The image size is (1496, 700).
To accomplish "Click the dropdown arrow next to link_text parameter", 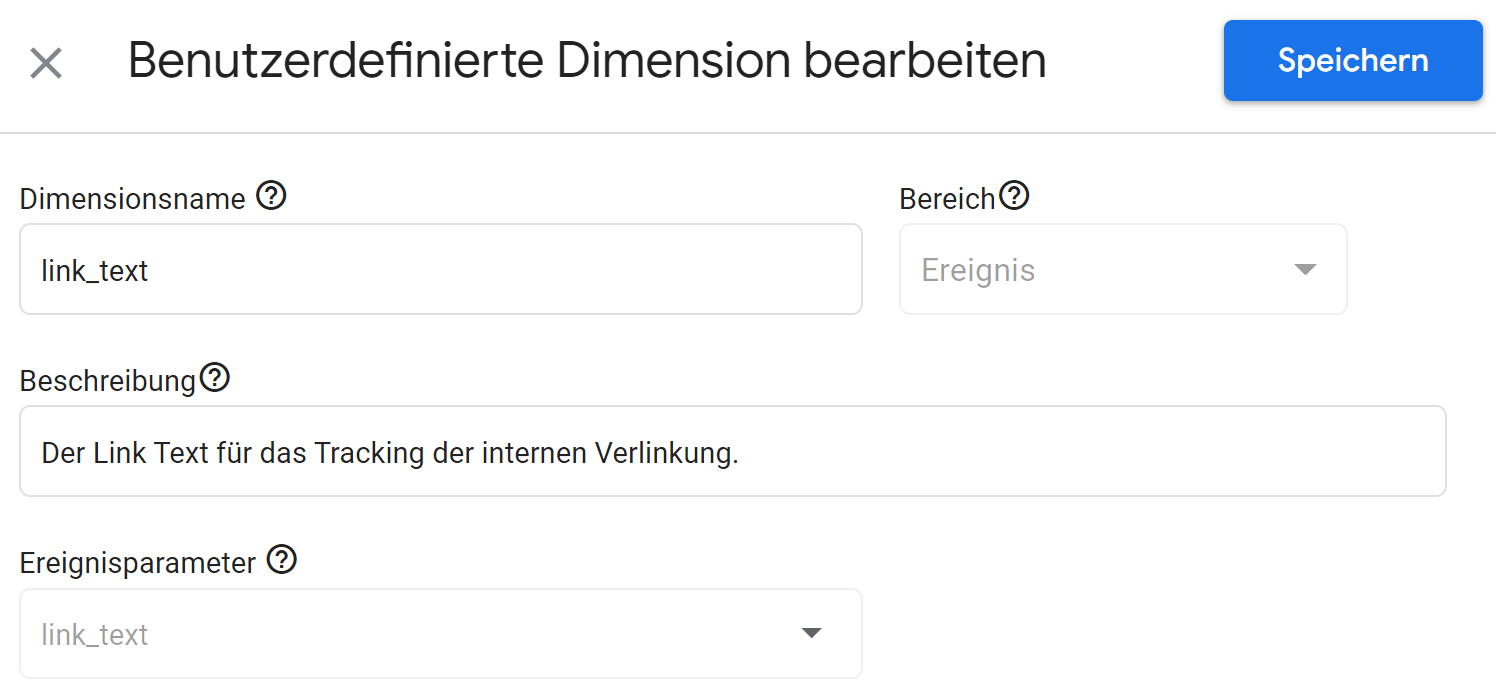I will pos(813,633).
